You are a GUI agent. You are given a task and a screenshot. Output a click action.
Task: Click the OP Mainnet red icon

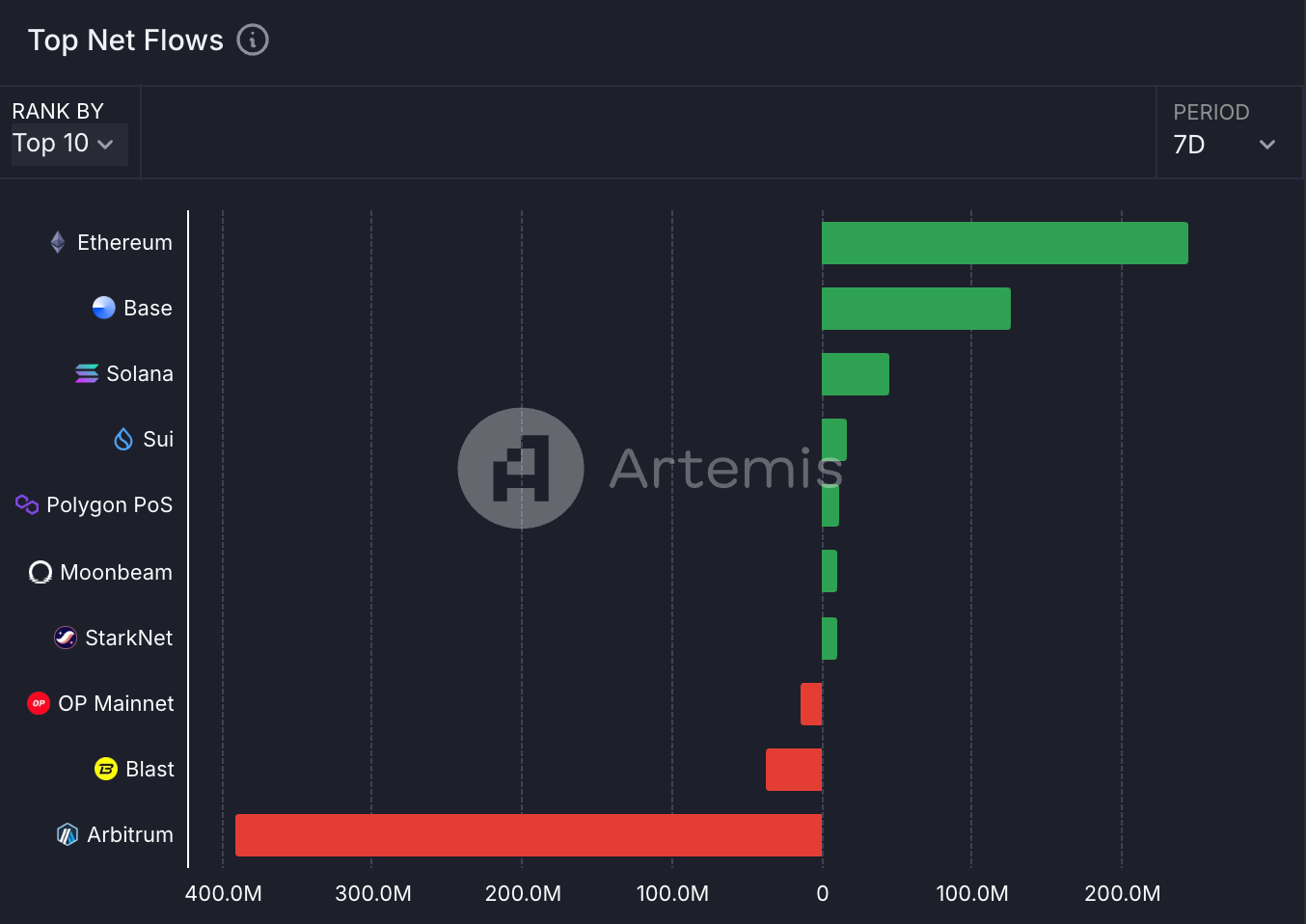pos(39,703)
